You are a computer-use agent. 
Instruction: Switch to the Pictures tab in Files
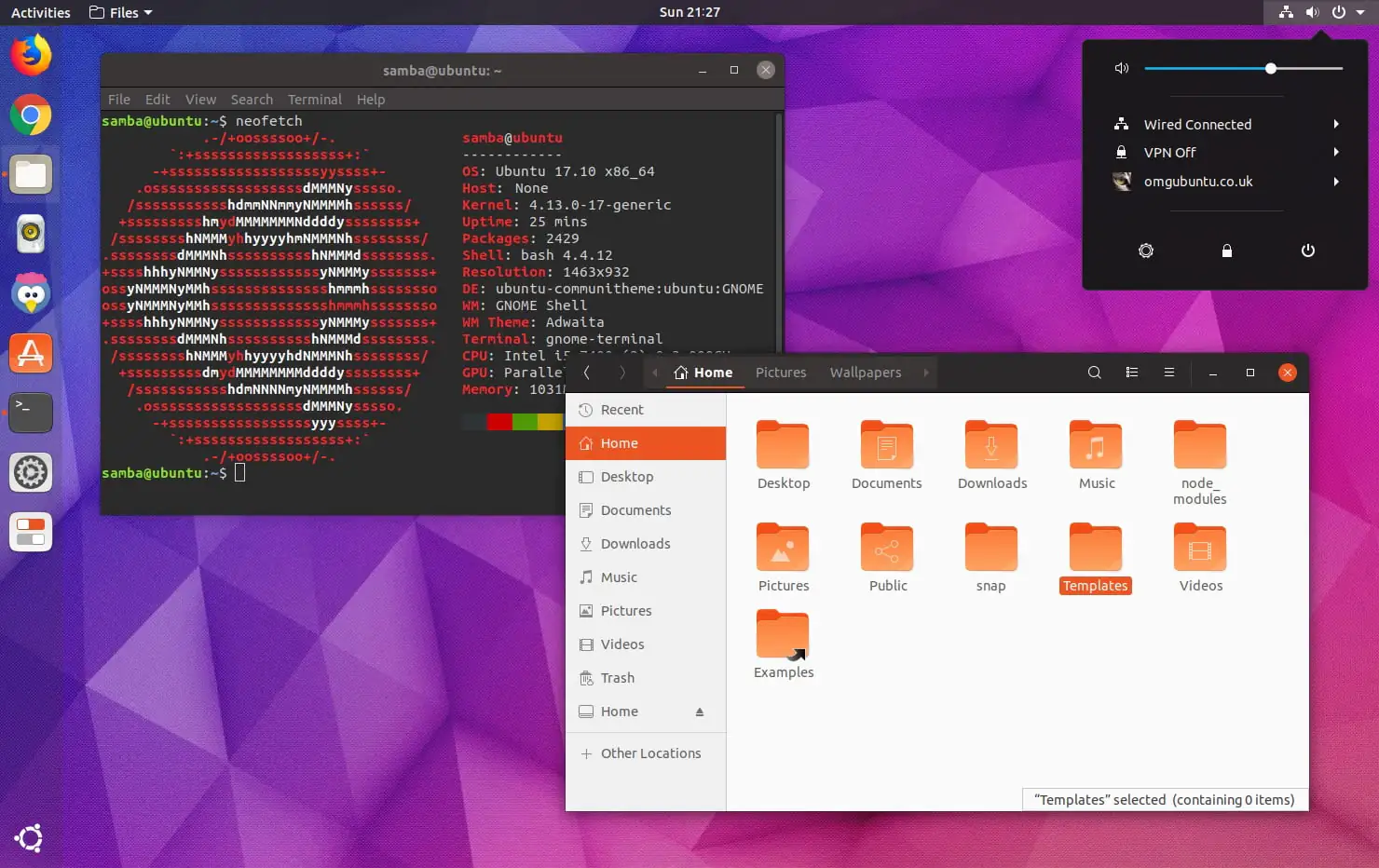tap(781, 373)
